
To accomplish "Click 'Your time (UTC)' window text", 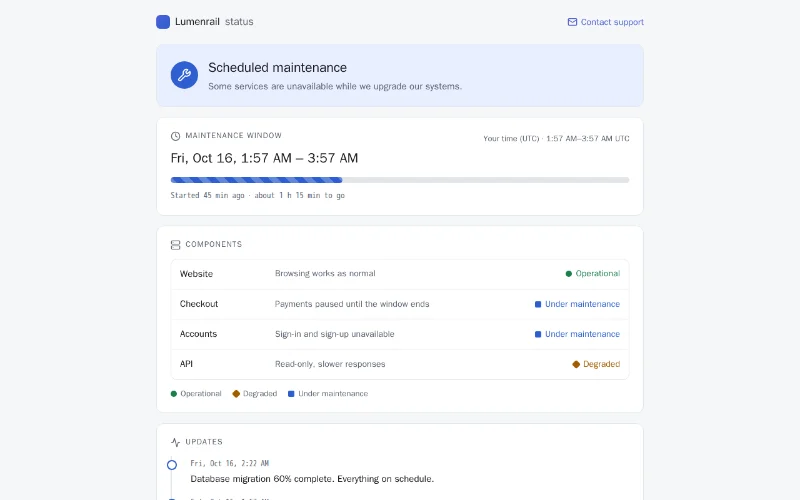I will [x=557, y=139].
